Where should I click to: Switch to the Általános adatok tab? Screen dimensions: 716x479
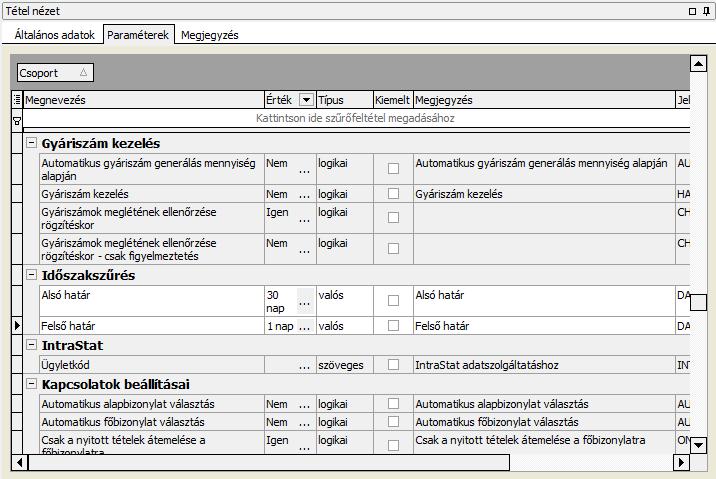click(x=54, y=35)
